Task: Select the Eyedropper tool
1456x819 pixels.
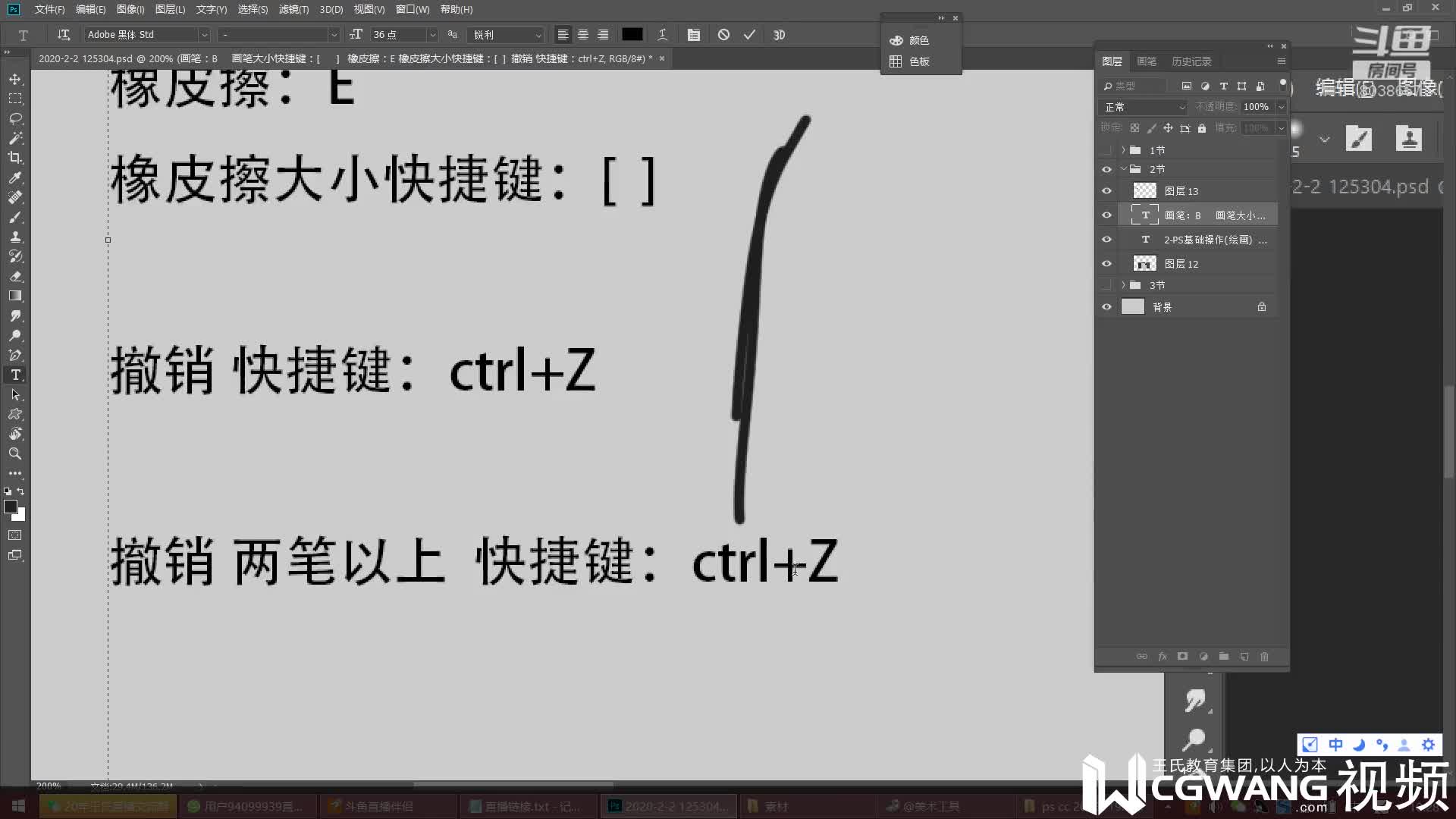Action: (x=15, y=178)
